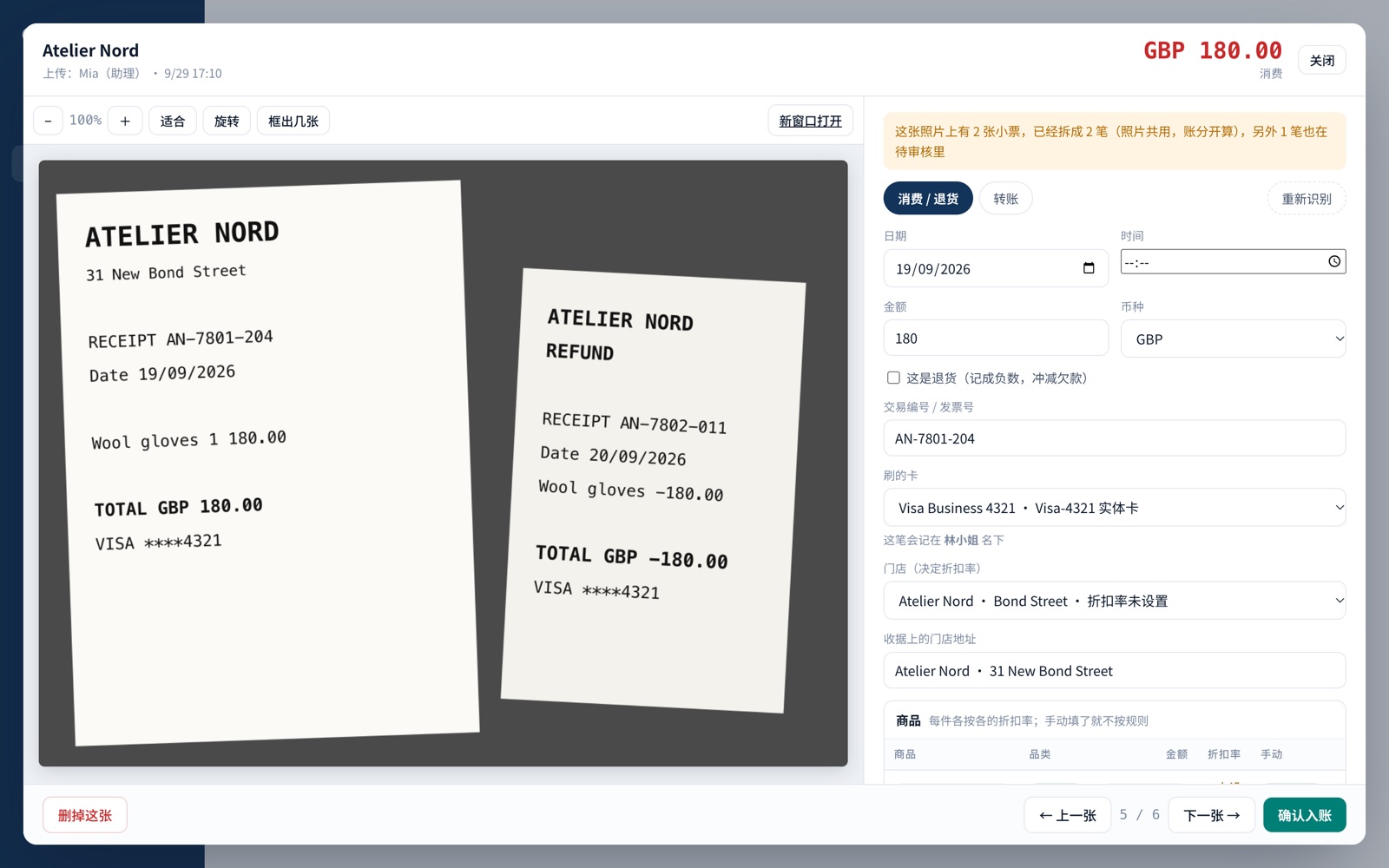
Task: Open image in new window 新窗口打开
Action: click(x=810, y=121)
